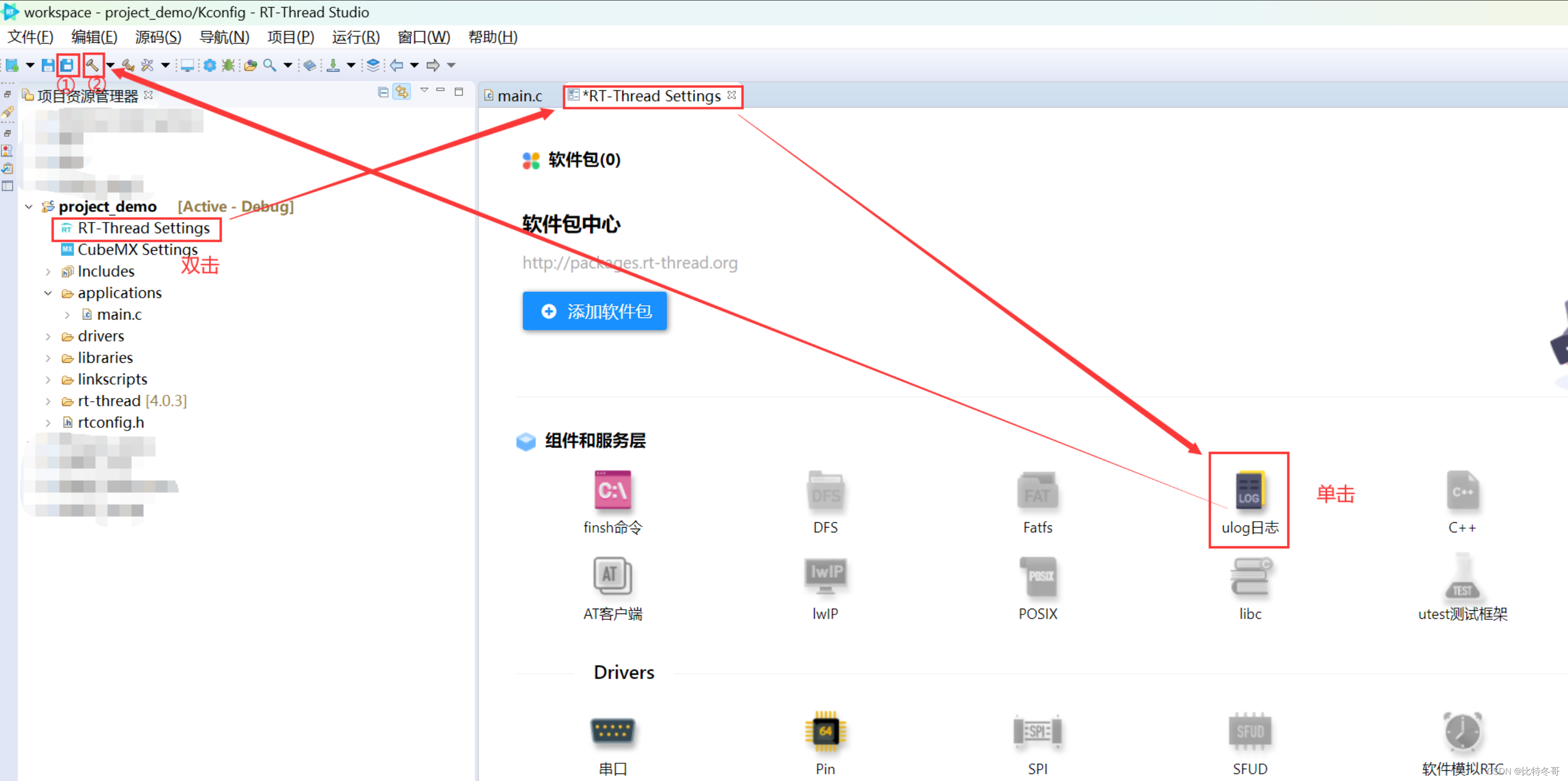Open forward-navigation history dropdown
The height and width of the screenshot is (781, 1568).
pos(451,65)
